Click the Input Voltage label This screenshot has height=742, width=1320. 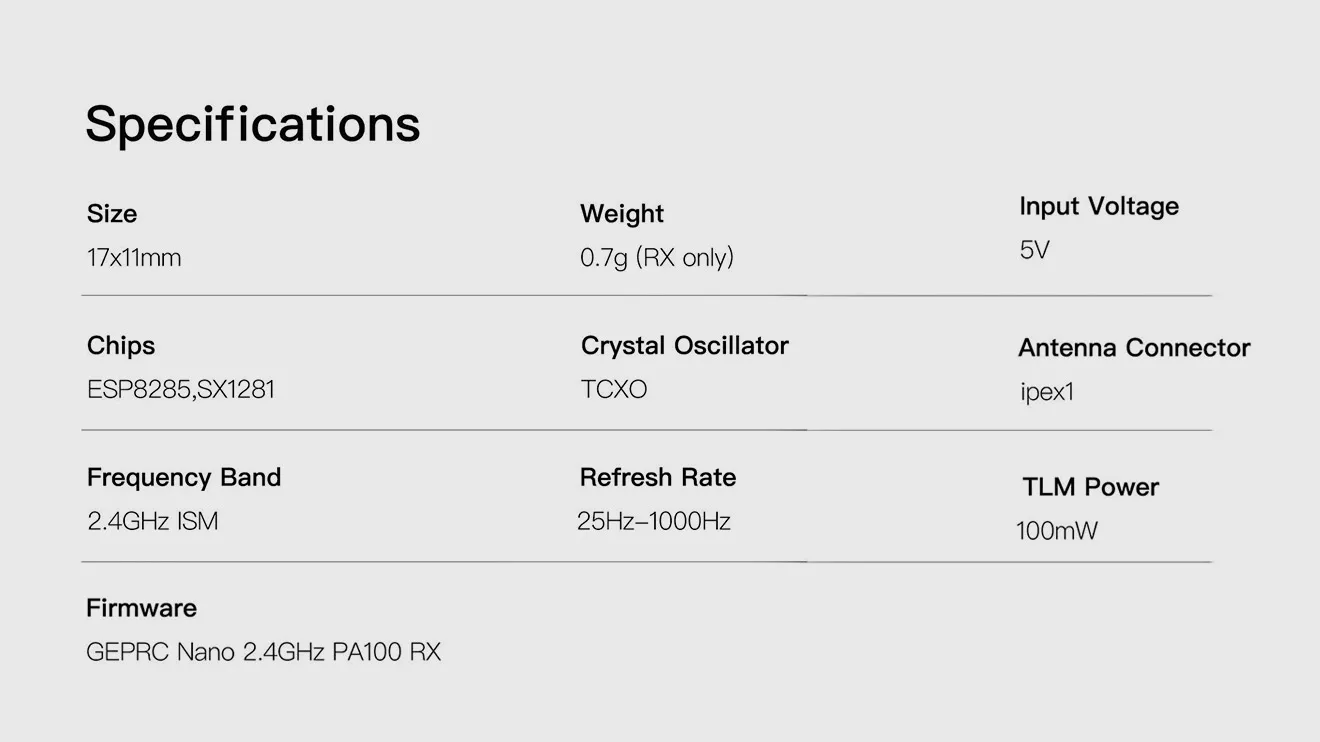1099,207
